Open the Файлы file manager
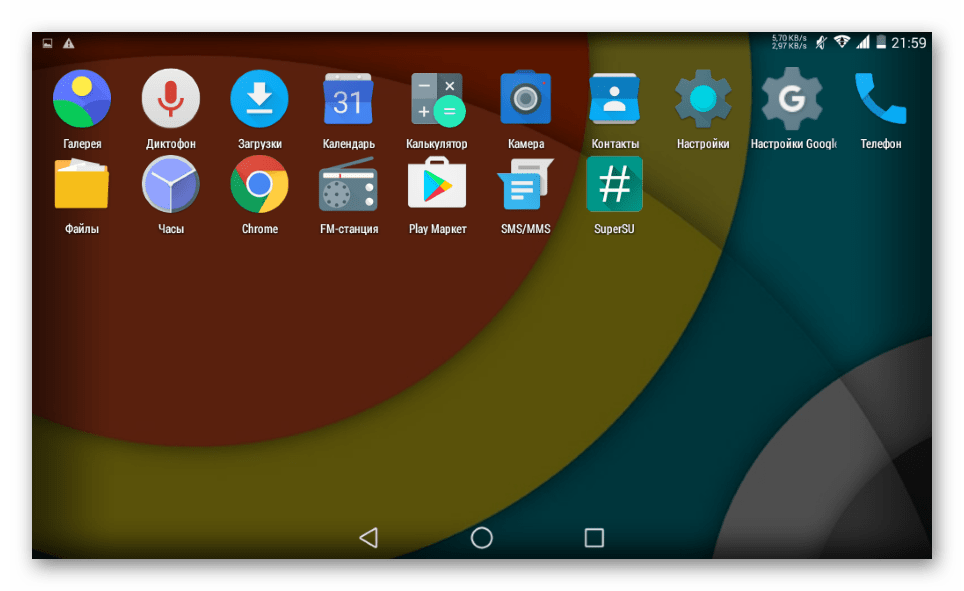The height and width of the screenshot is (591, 964). tap(82, 184)
